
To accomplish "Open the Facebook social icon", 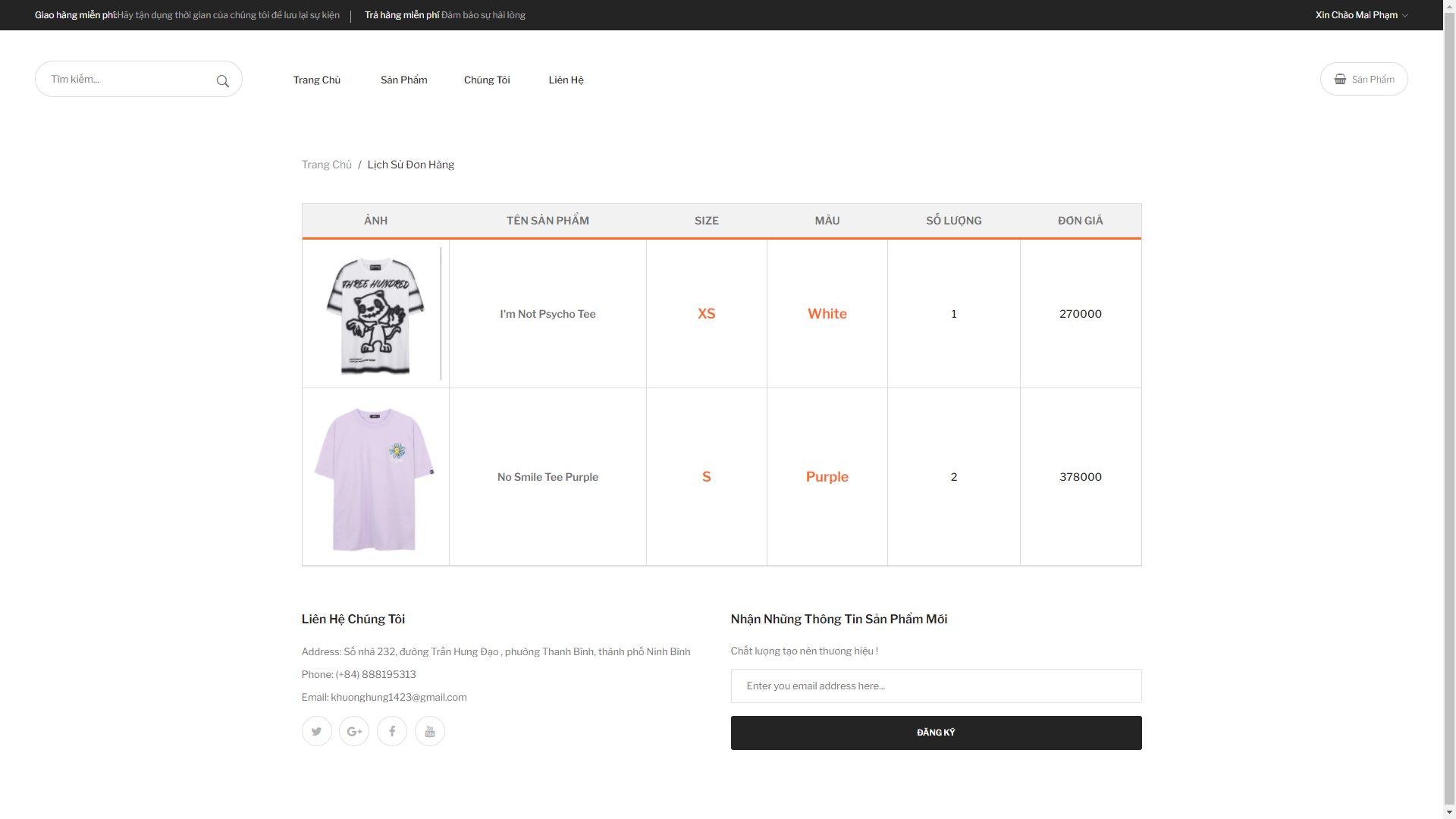I will point(392,731).
